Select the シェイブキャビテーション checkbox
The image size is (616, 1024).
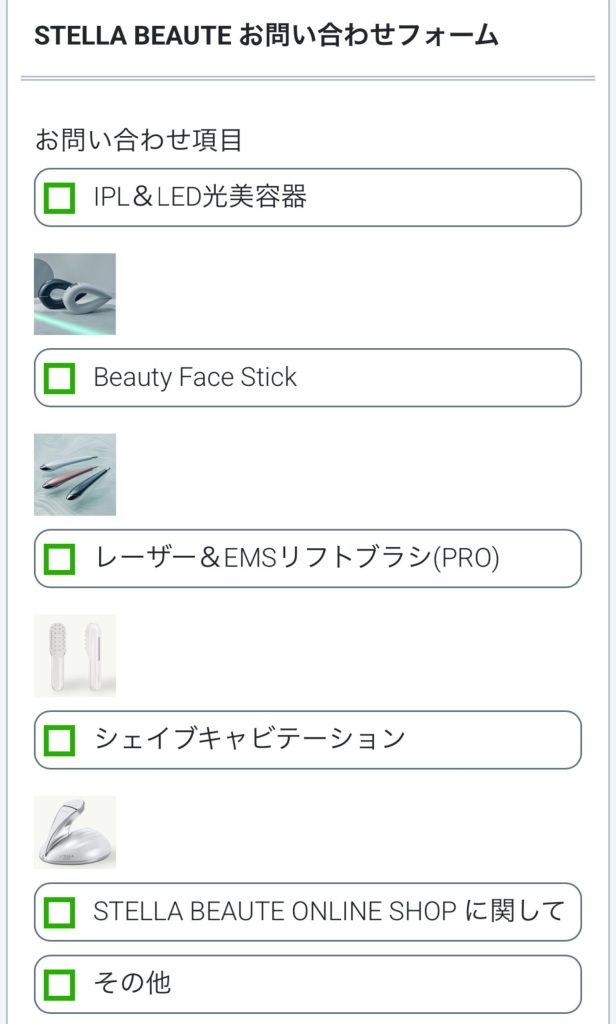click(x=60, y=740)
